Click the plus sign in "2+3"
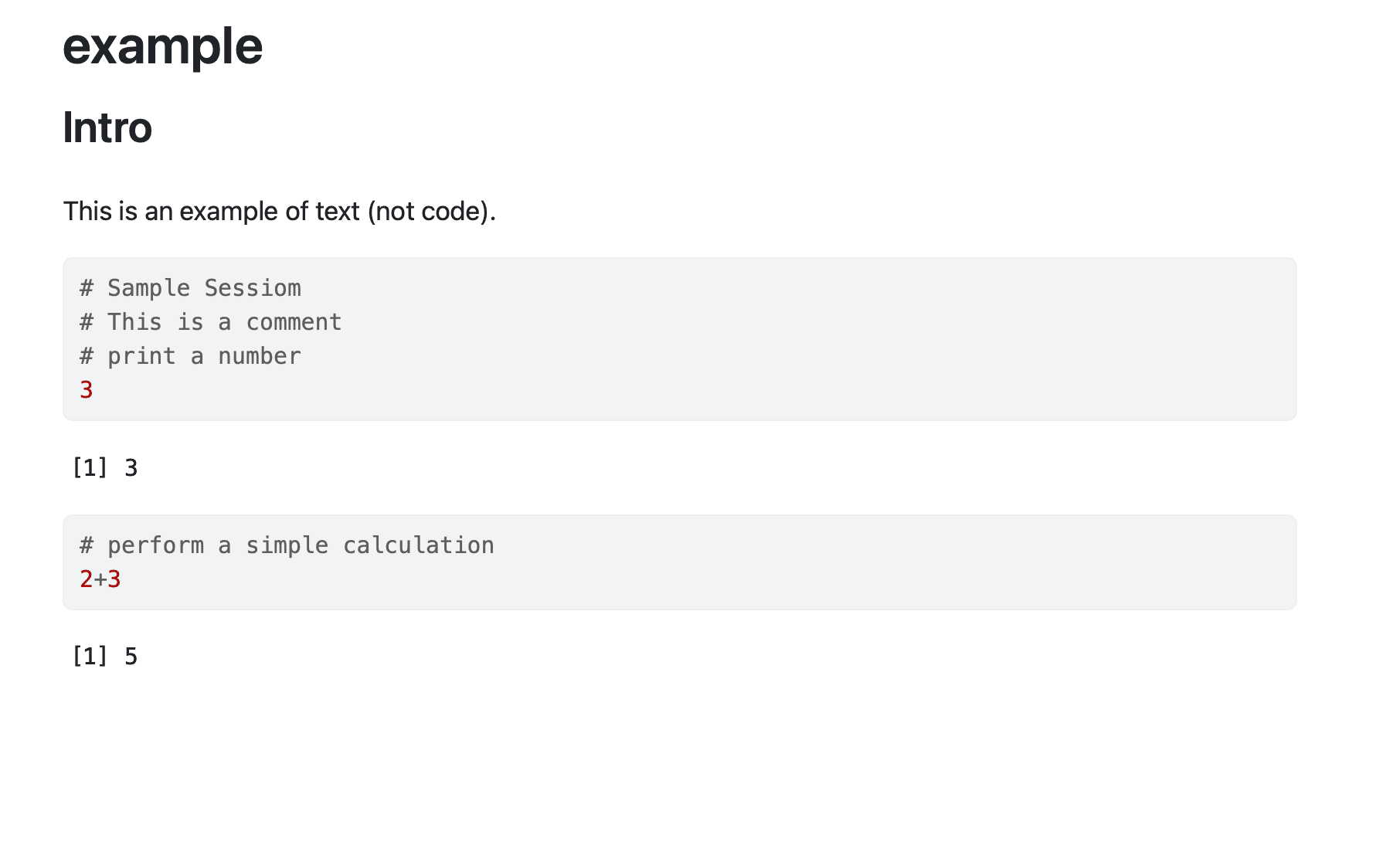This screenshot has height=859, width=1400. click(x=100, y=579)
